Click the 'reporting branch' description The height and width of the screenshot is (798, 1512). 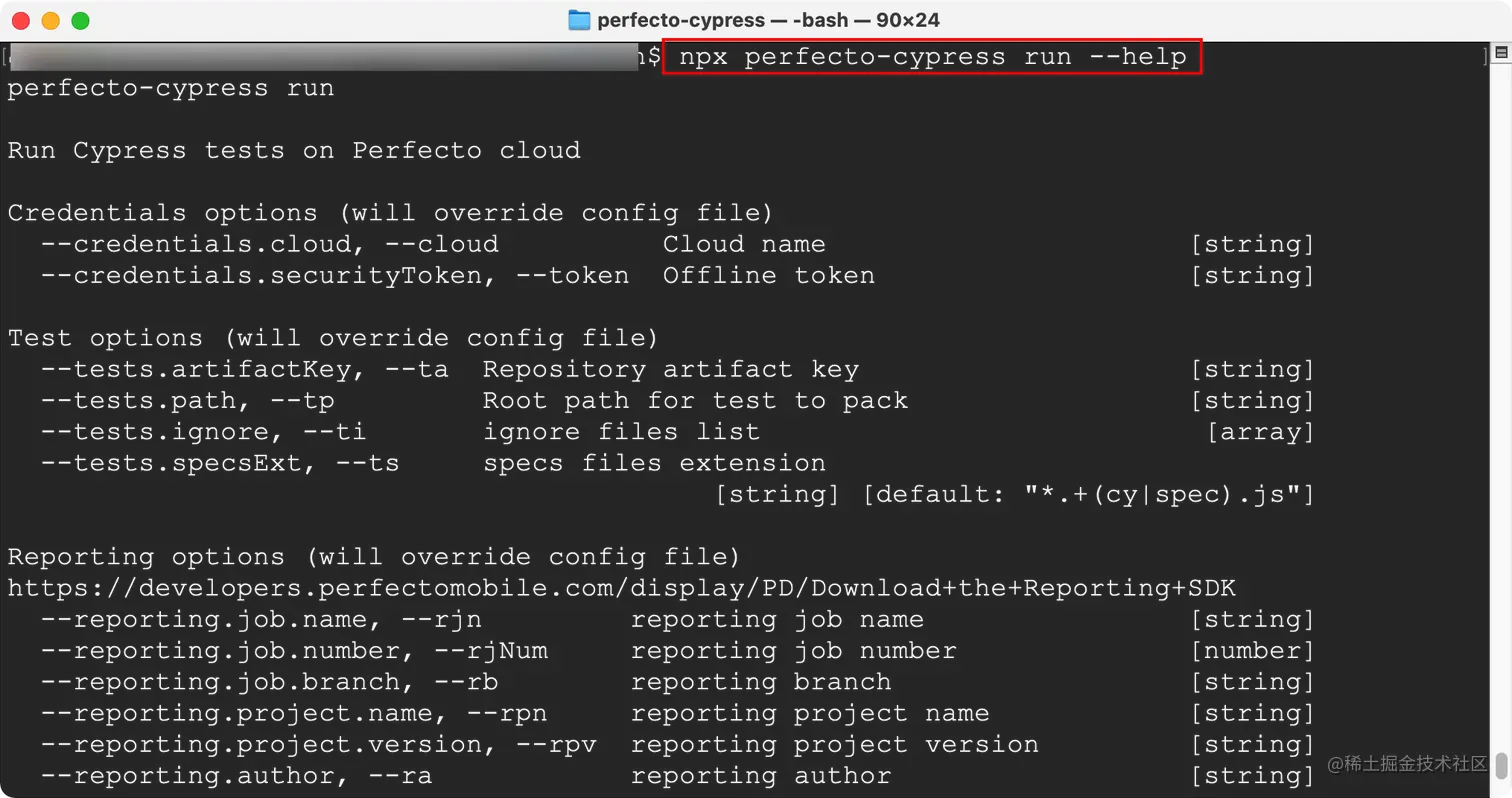[x=761, y=682]
